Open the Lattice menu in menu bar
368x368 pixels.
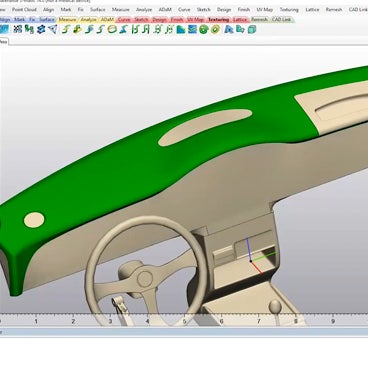[312, 9]
